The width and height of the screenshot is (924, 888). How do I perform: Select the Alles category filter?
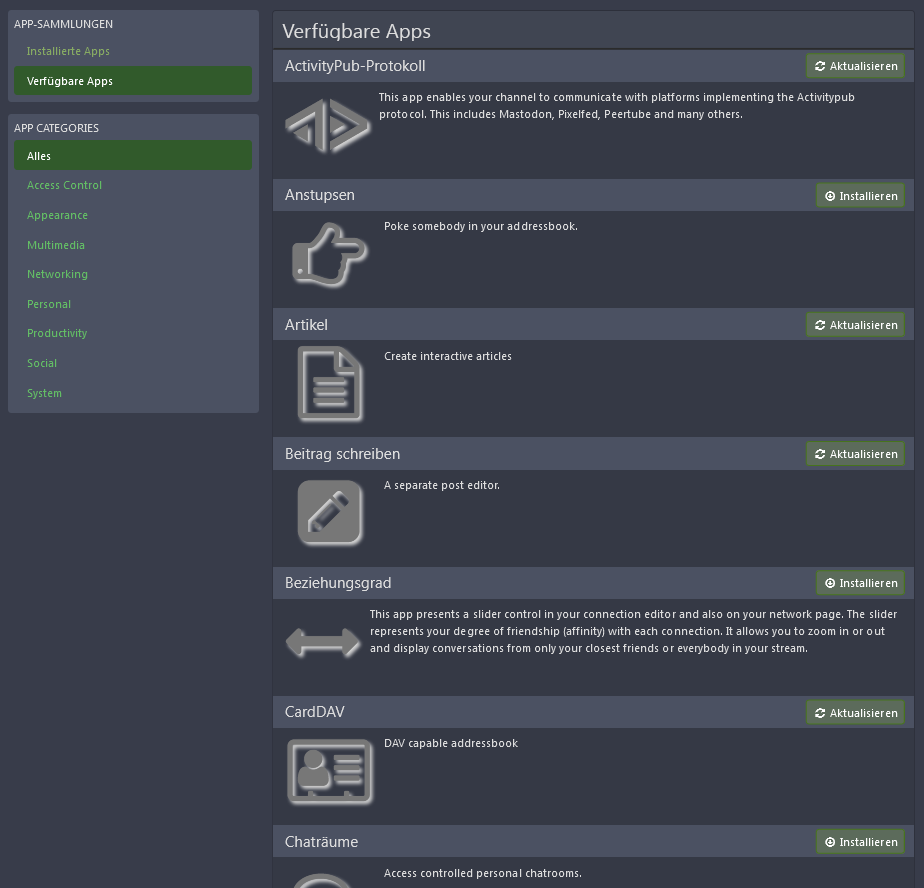(x=39, y=156)
